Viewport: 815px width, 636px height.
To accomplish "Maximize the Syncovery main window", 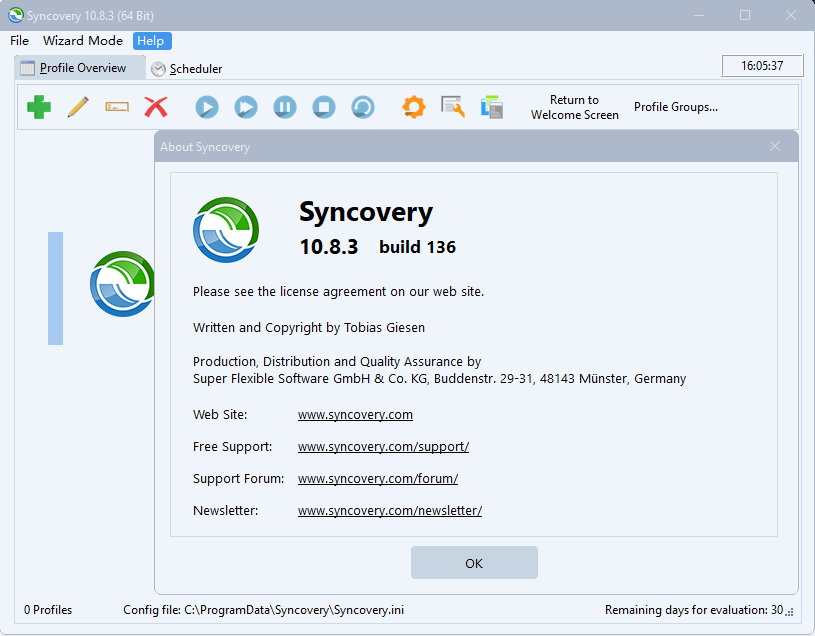I will point(745,15).
